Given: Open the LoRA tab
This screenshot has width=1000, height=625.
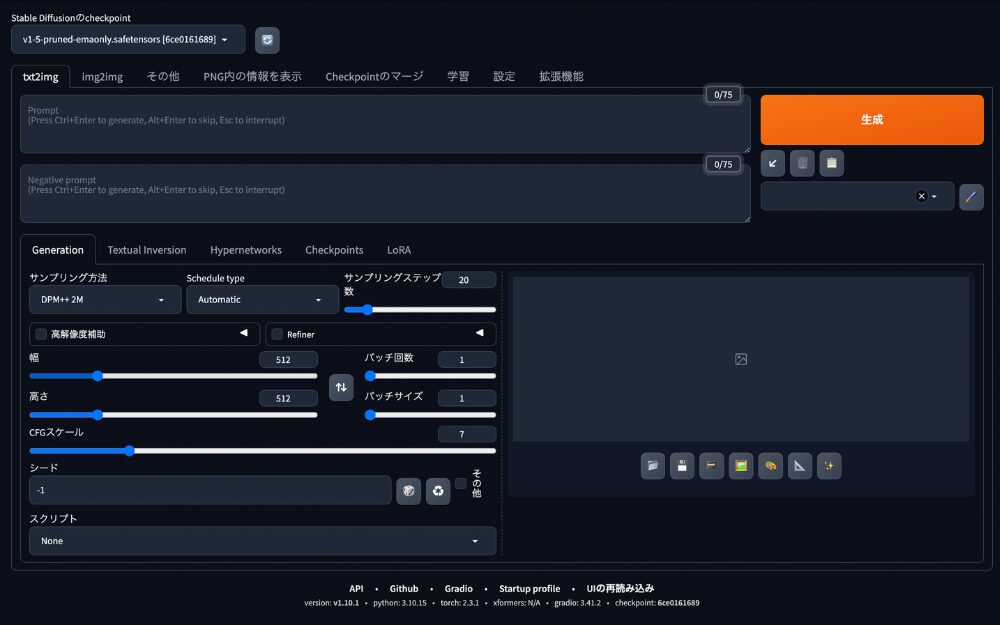Looking at the screenshot, I should 399,249.
